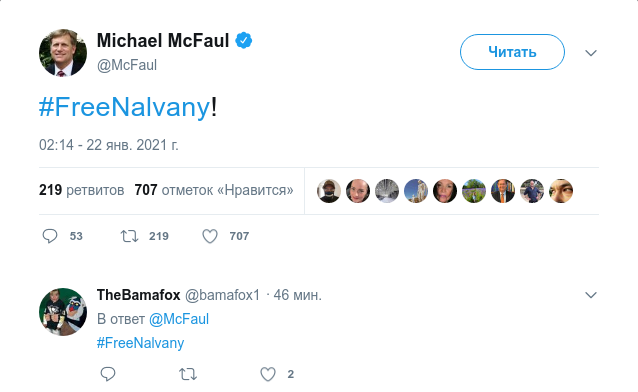Retweet TheBamafox's reply
The width and height of the screenshot is (638, 392).
(x=188, y=374)
